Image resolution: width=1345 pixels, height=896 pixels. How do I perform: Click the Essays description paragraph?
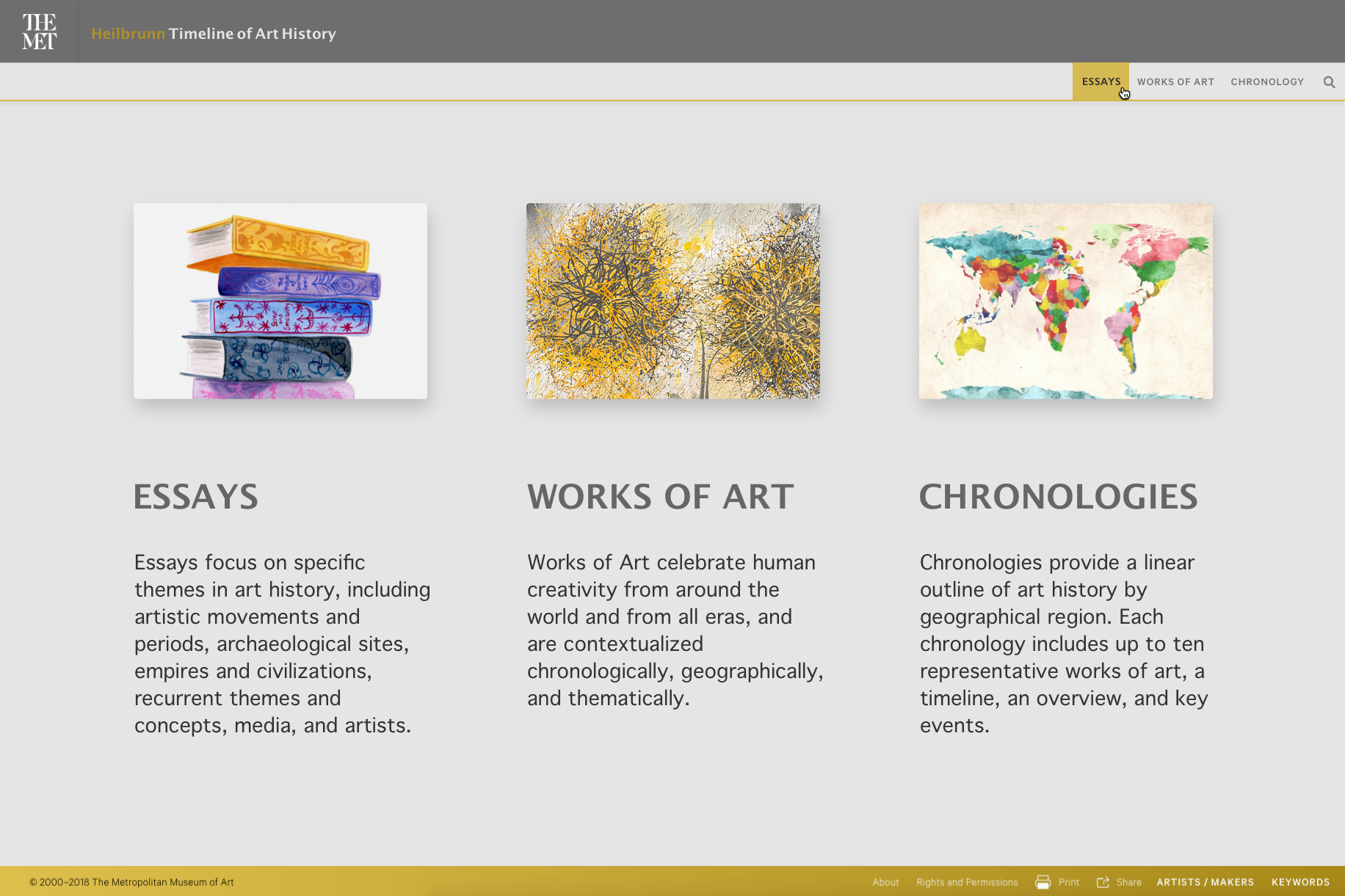pos(283,644)
